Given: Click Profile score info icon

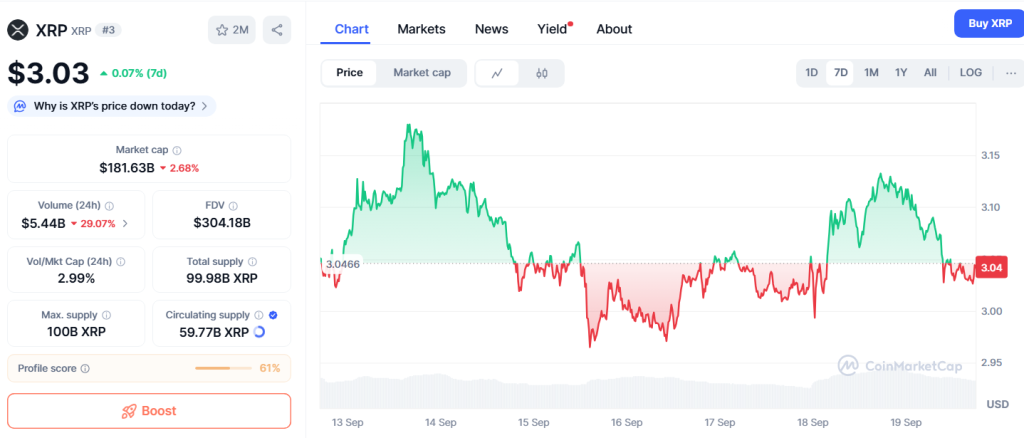Looking at the screenshot, I should [85, 369].
